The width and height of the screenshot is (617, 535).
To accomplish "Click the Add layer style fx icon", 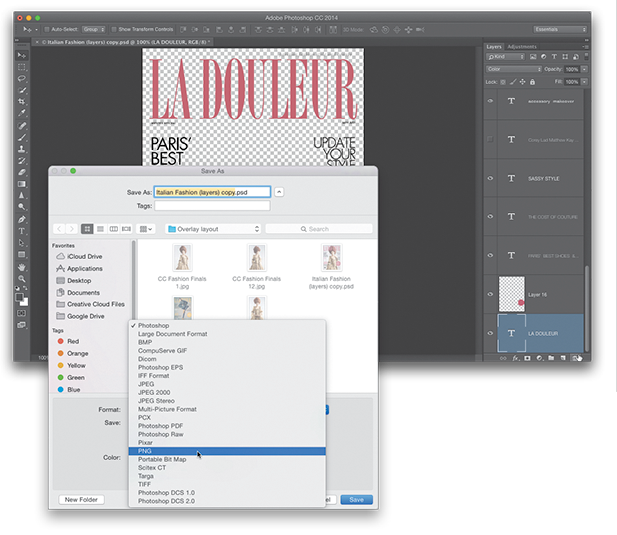I will coord(515,358).
